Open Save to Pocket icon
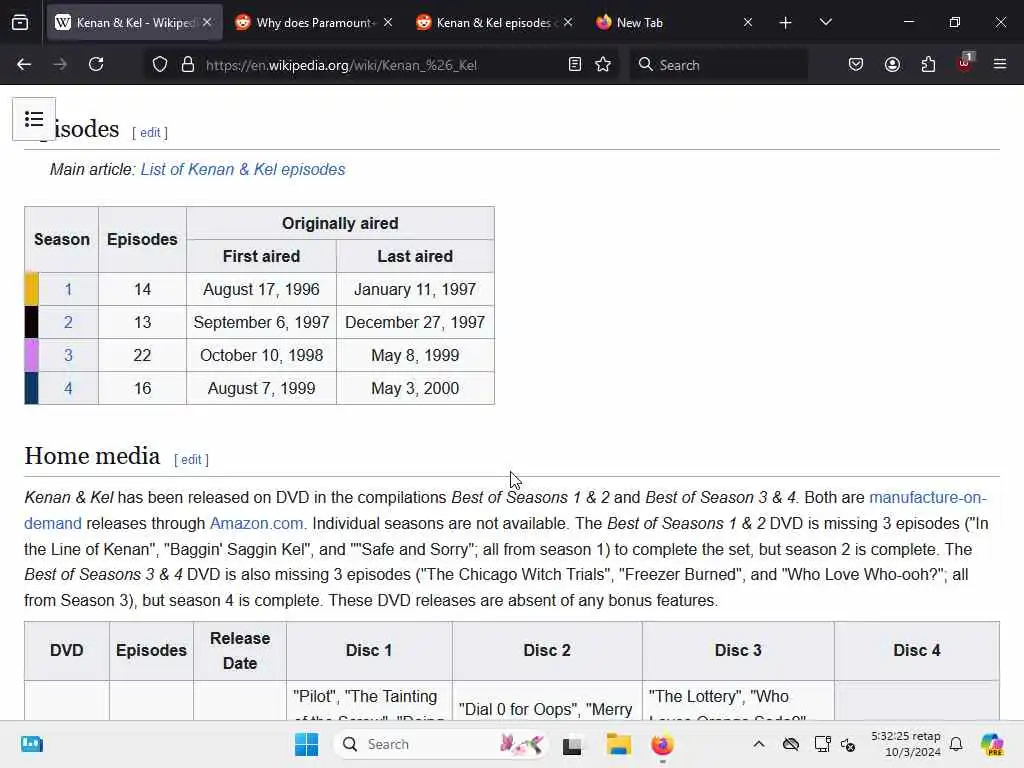1024x768 pixels. click(x=856, y=65)
